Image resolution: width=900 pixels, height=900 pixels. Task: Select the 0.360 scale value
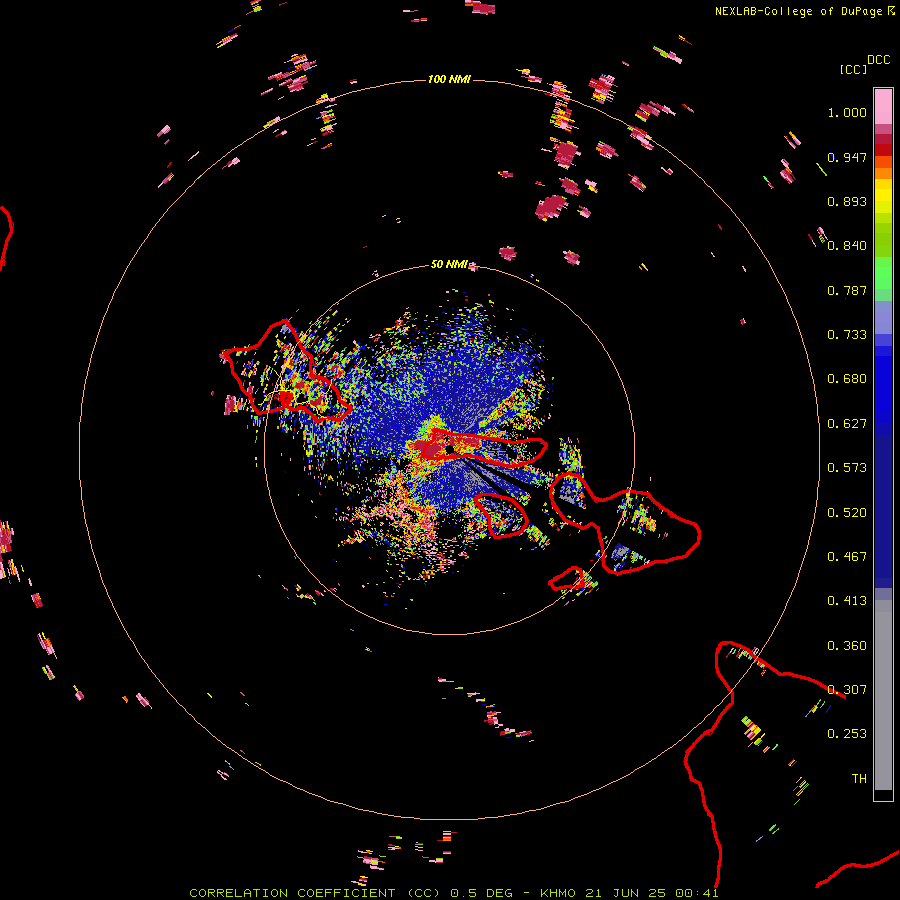(x=847, y=646)
